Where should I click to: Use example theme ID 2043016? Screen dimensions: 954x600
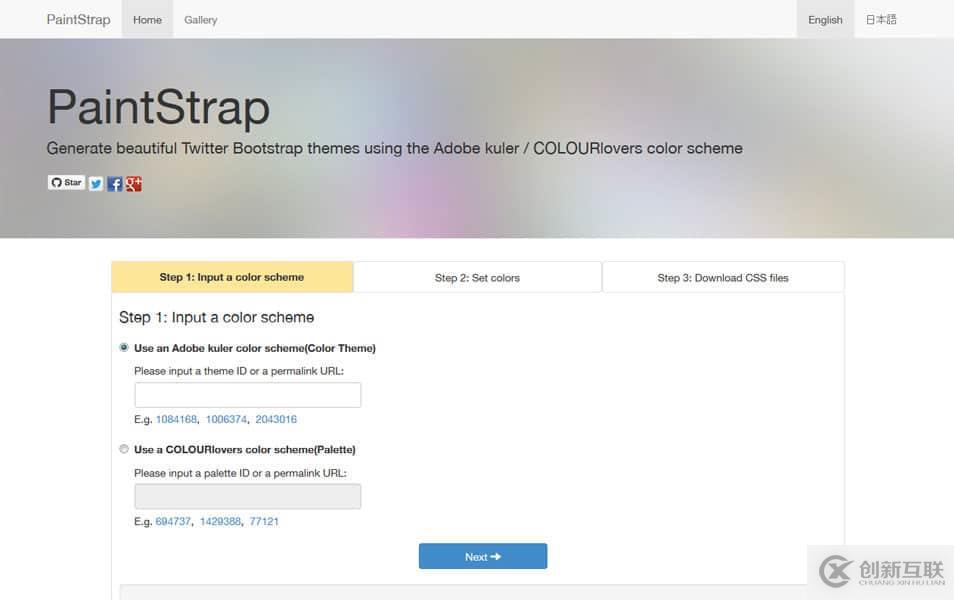(276, 420)
